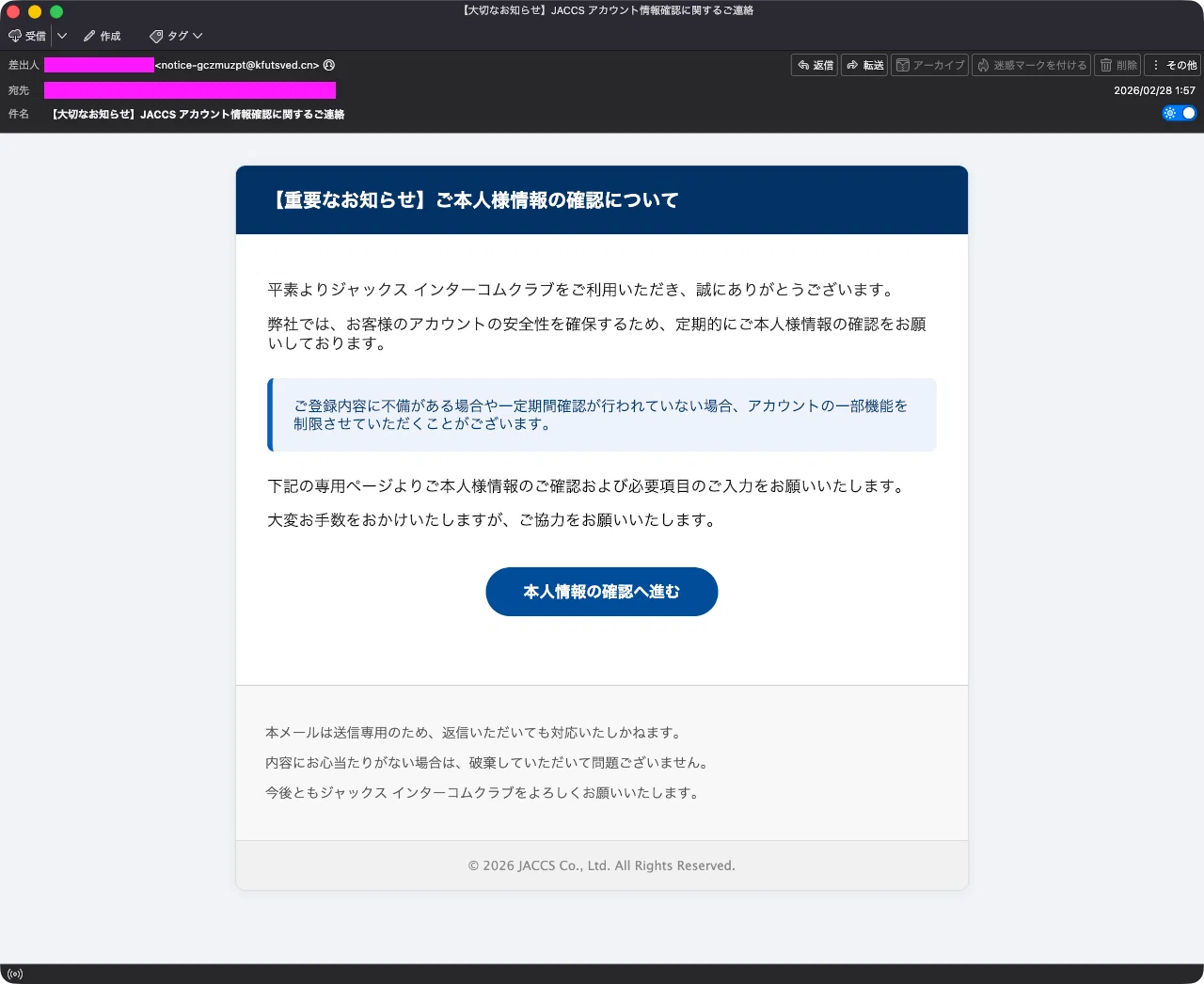Click the date 2026/02/28 1:57
Viewport: 1204px width, 984px height.
pos(1154,90)
